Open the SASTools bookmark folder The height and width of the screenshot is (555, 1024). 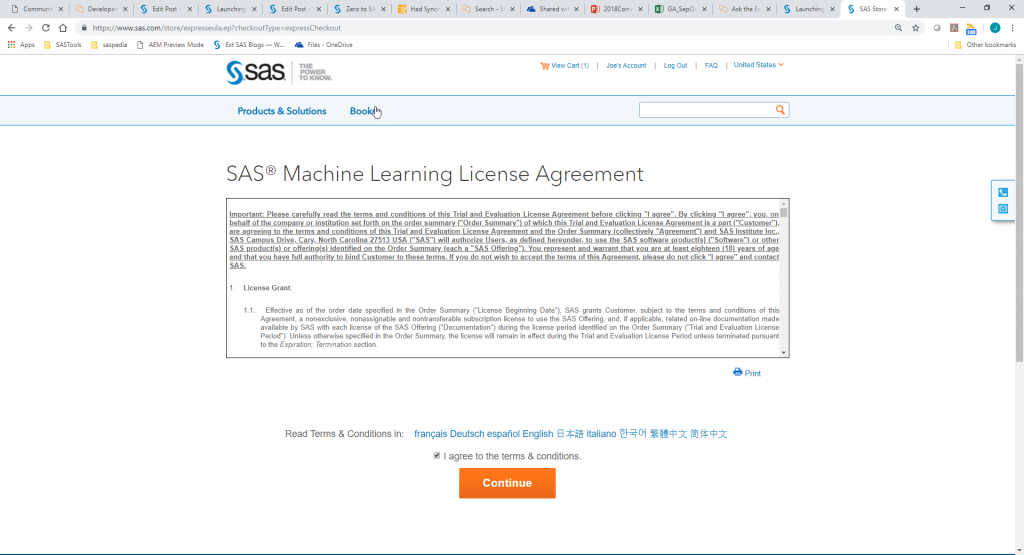point(62,45)
